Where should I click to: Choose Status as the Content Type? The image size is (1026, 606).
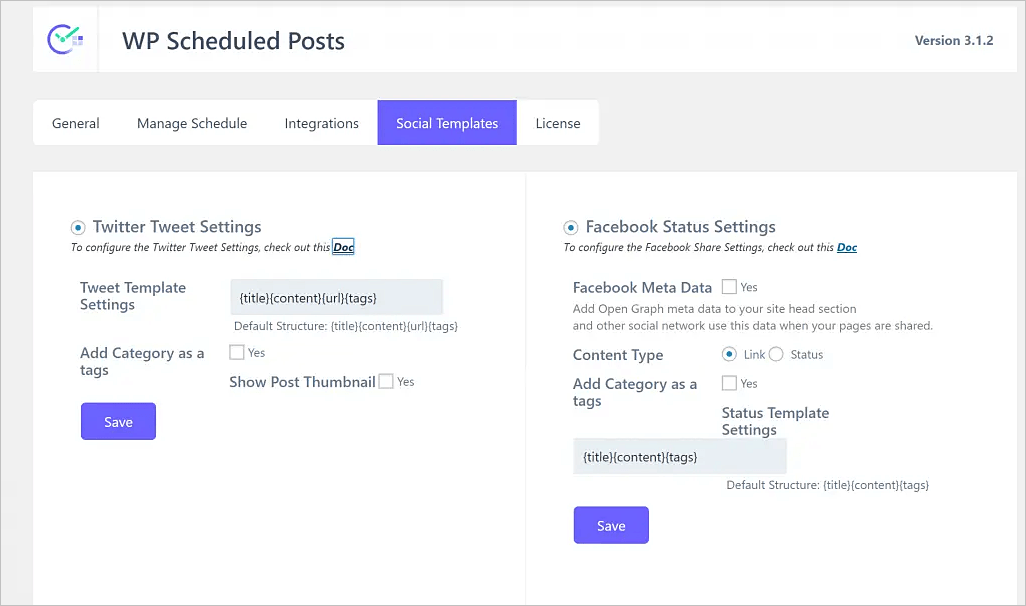(776, 354)
